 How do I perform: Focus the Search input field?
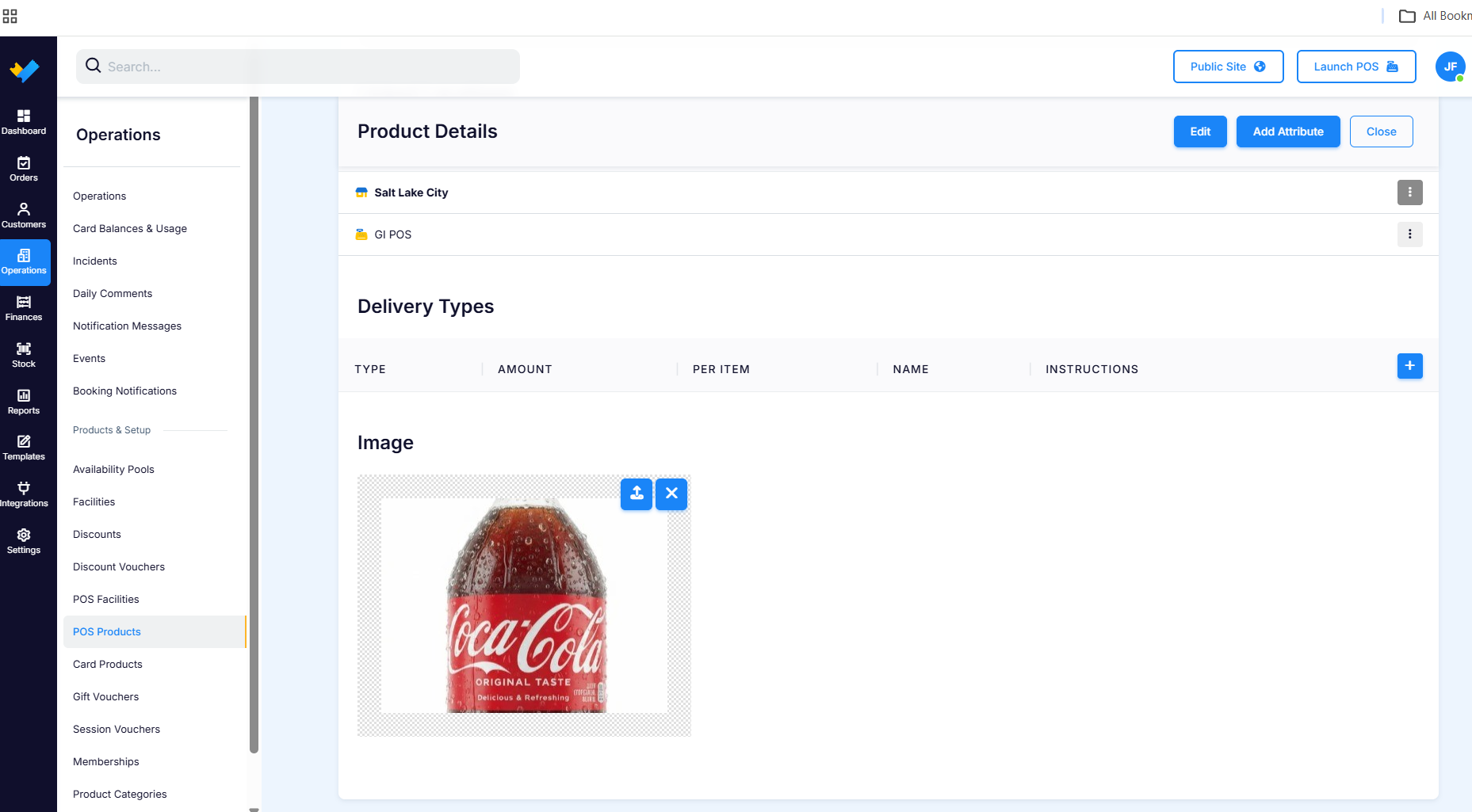click(x=298, y=67)
